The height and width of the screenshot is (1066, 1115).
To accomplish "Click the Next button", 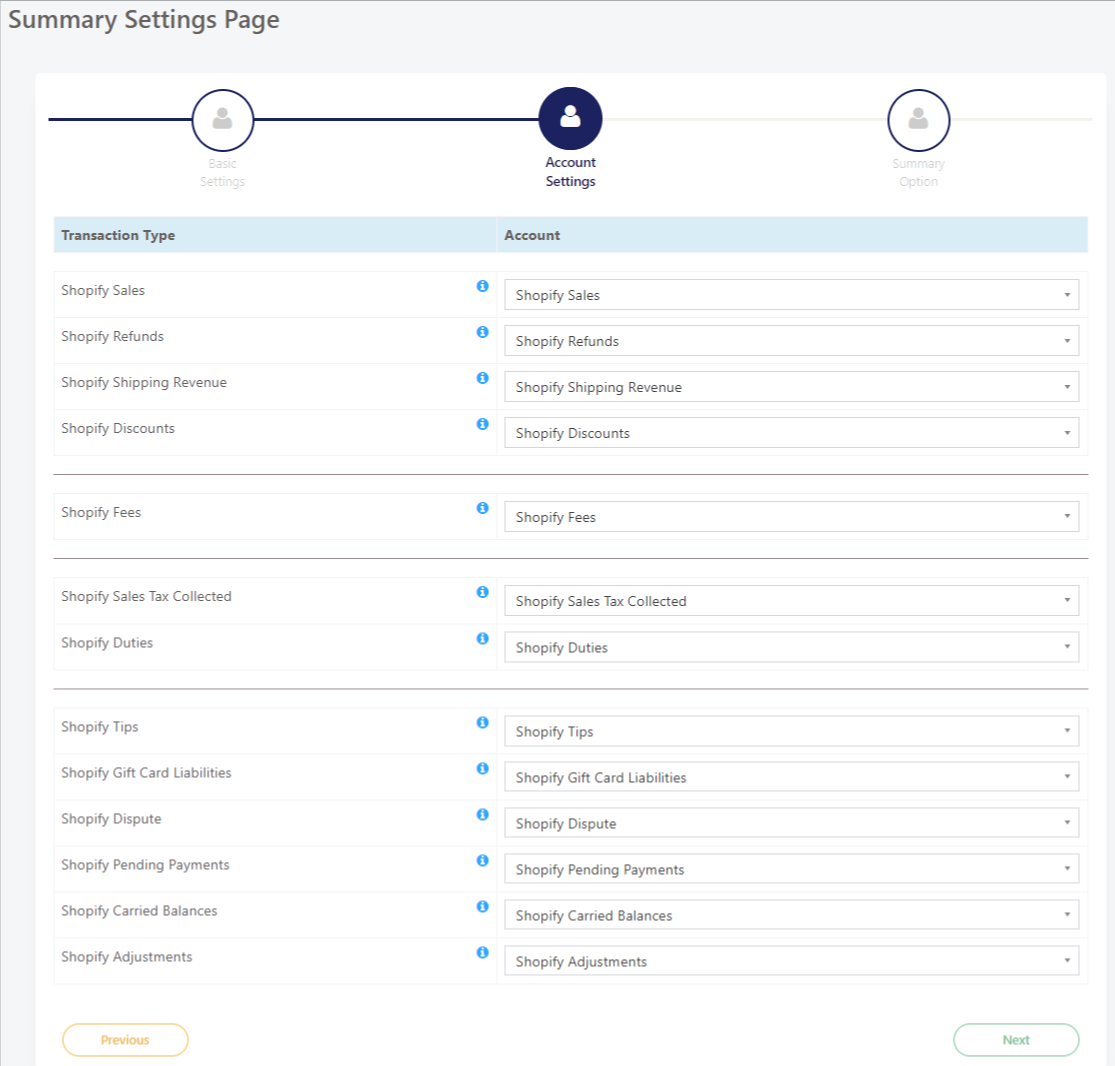I will [1016, 1040].
